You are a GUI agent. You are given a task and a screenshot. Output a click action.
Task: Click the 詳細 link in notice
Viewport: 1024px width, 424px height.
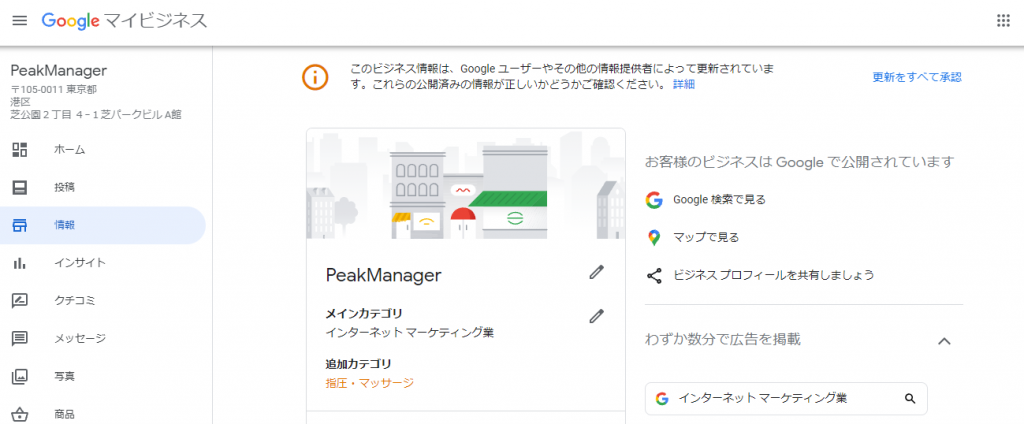pos(684,85)
